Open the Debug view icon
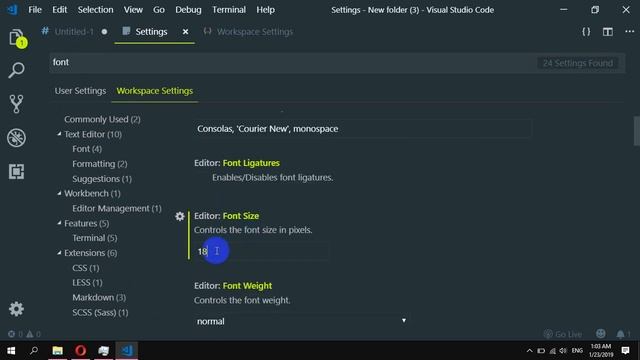This screenshot has height=360, width=640. coord(16,138)
